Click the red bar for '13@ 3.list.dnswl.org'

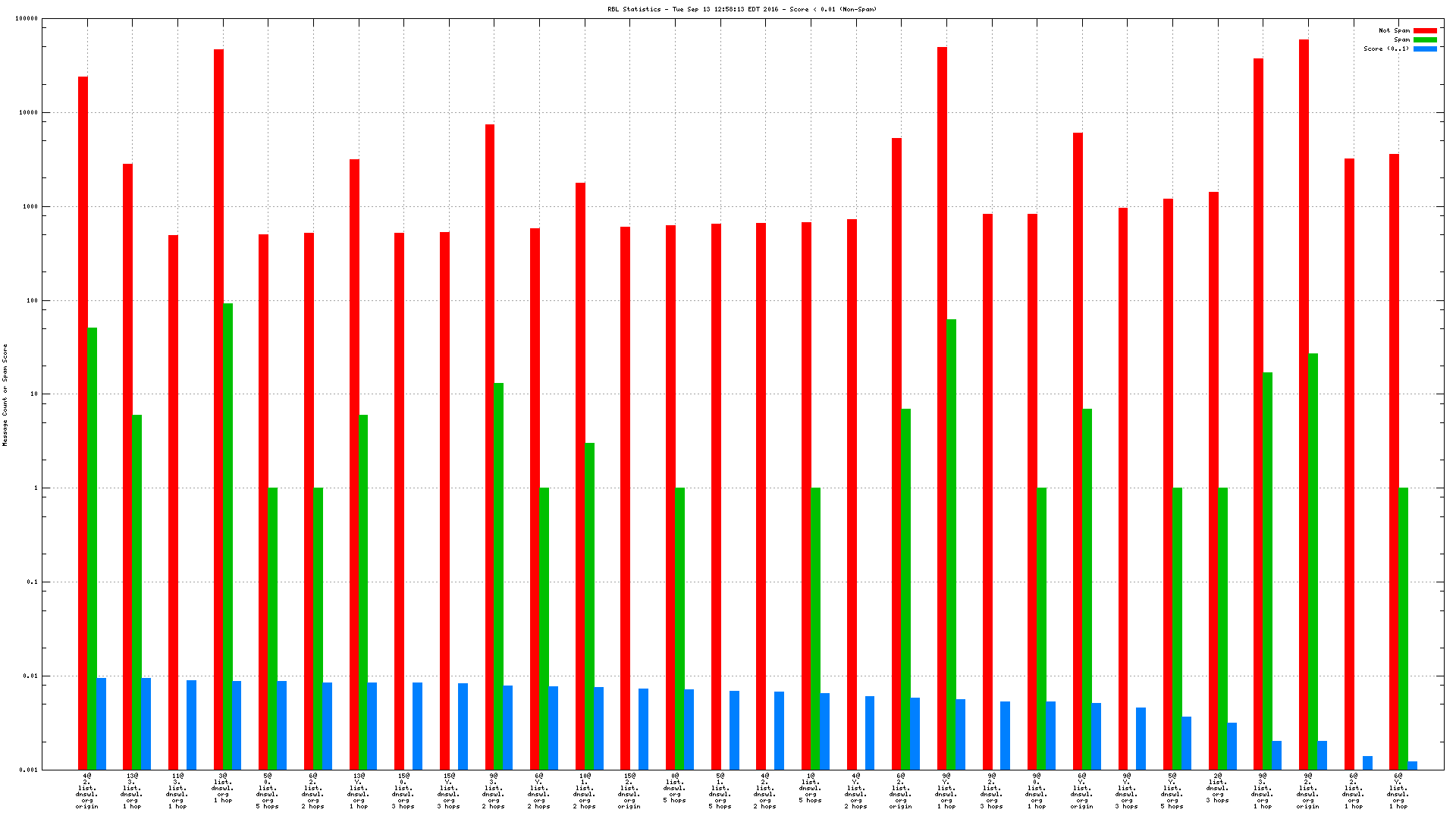127,466
